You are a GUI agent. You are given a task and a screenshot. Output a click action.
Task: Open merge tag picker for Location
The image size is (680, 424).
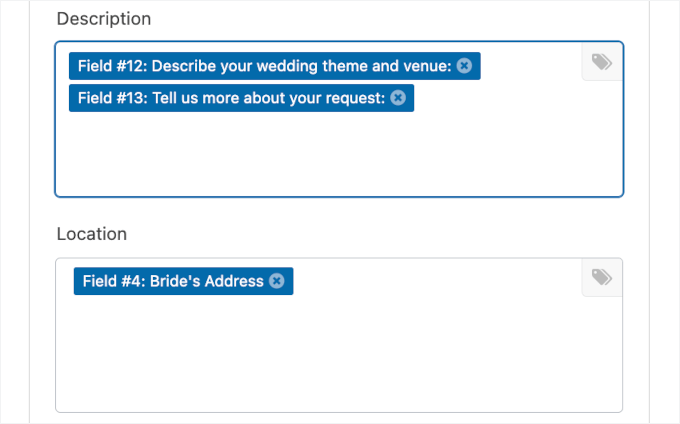point(601,277)
